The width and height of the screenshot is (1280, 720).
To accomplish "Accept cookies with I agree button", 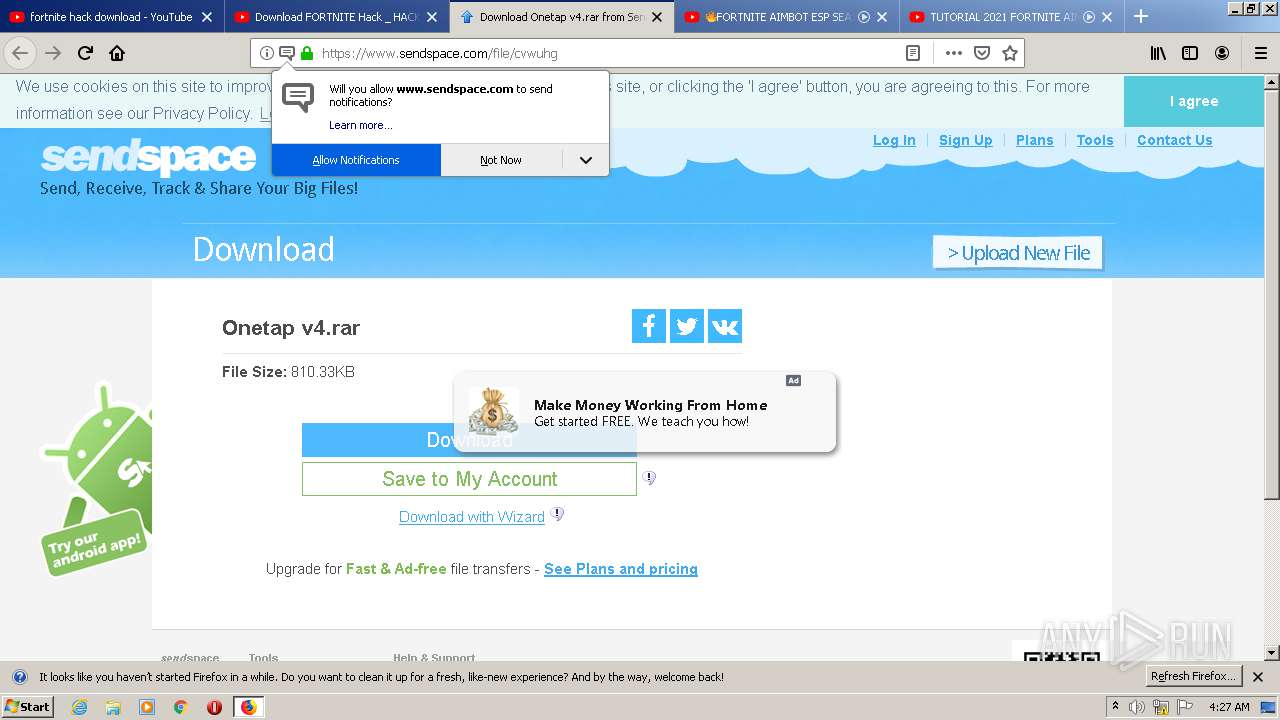I will [1194, 101].
